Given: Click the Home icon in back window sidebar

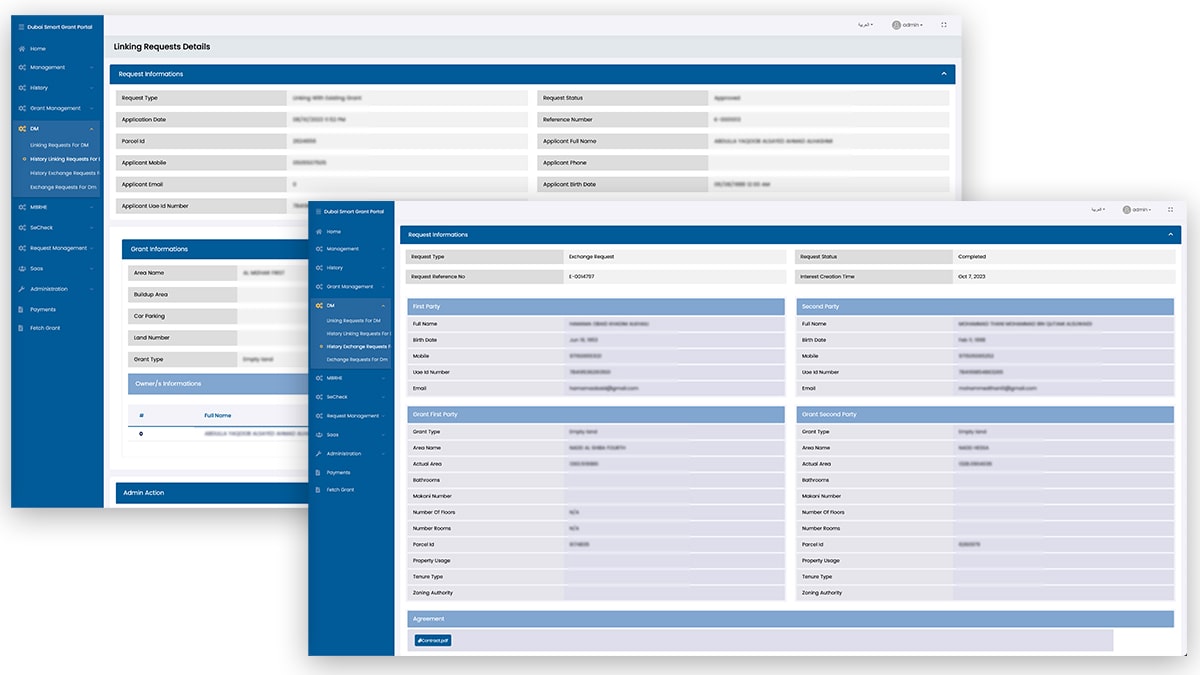Looking at the screenshot, I should point(22,48).
